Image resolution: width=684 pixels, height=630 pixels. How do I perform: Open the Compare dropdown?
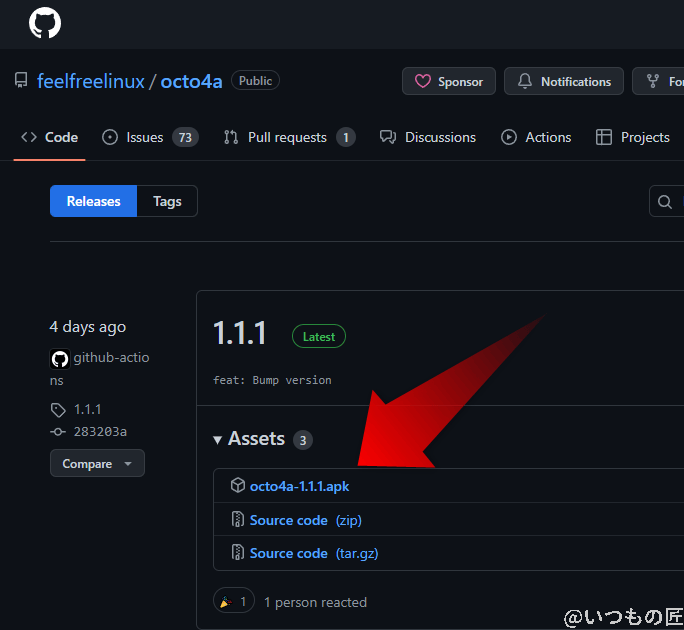(97, 464)
